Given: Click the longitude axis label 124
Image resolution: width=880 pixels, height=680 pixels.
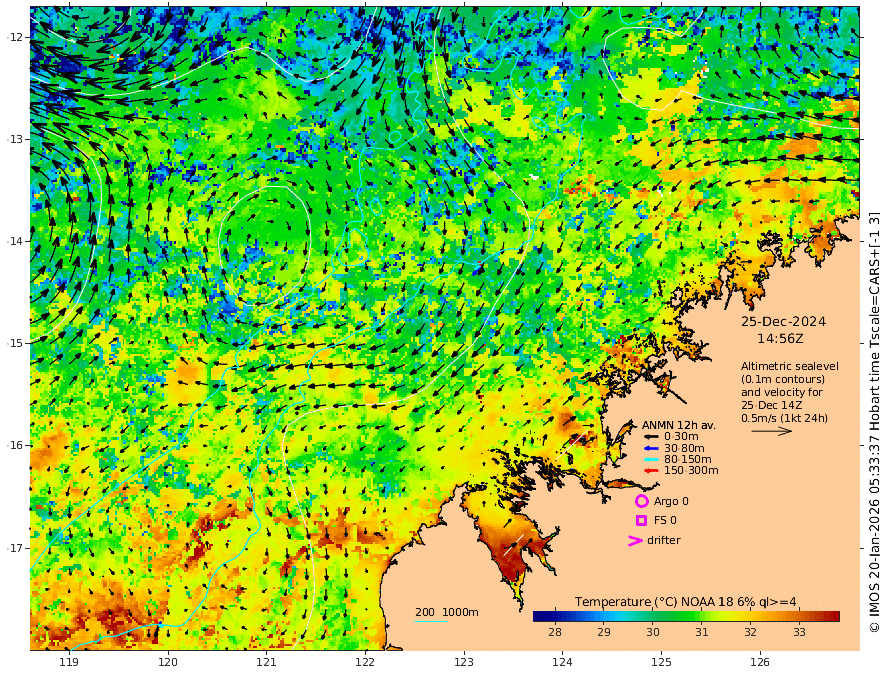Looking at the screenshot, I should [x=562, y=663].
